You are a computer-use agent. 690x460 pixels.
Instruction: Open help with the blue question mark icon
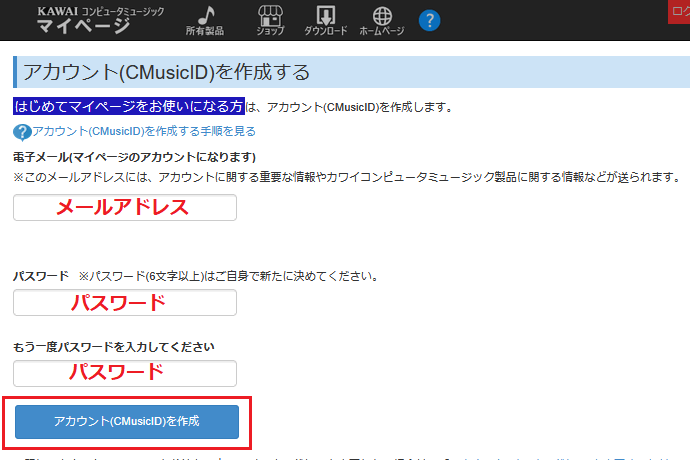click(430, 20)
